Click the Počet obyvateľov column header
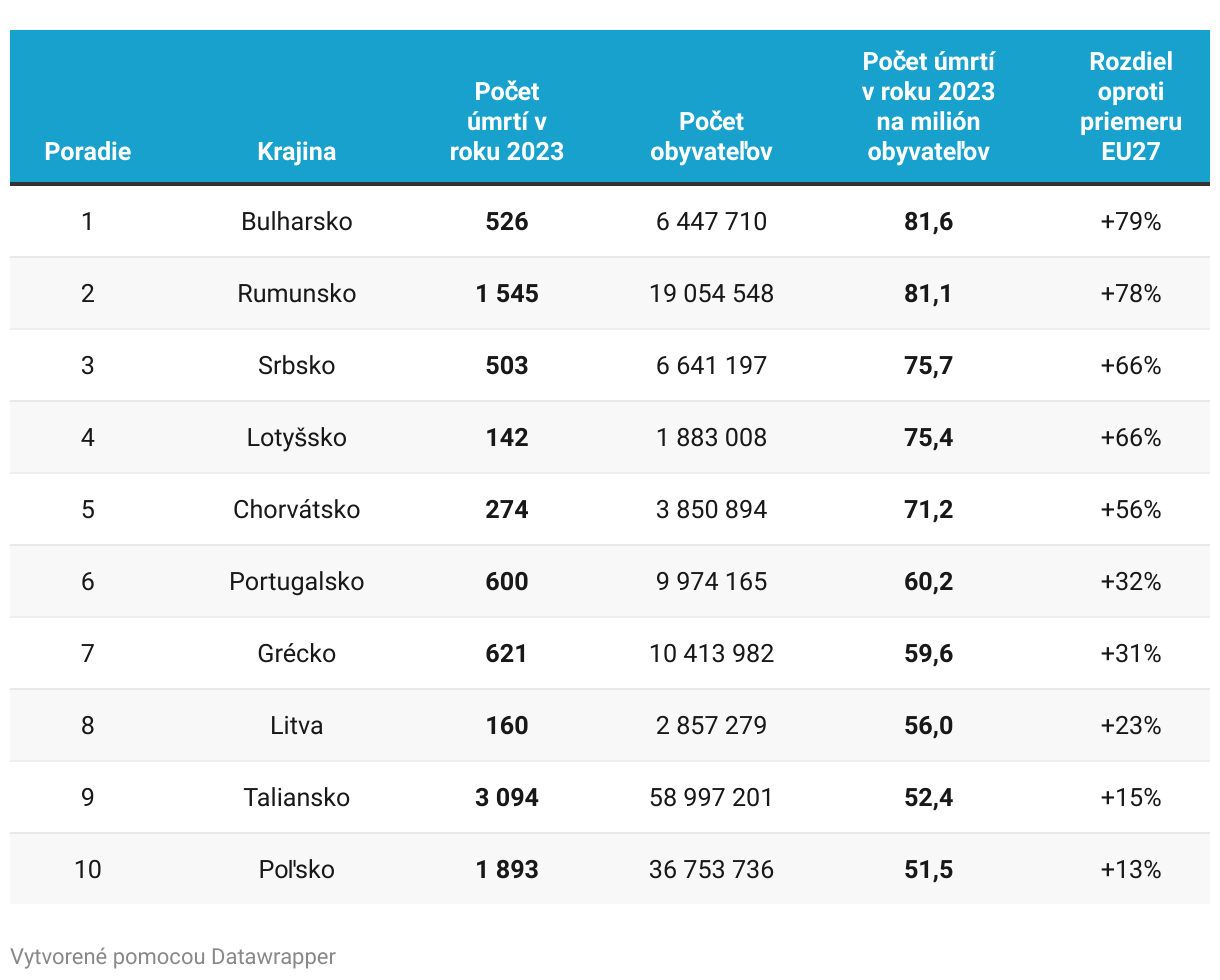This screenshot has width=1220, height=980. tap(711, 137)
